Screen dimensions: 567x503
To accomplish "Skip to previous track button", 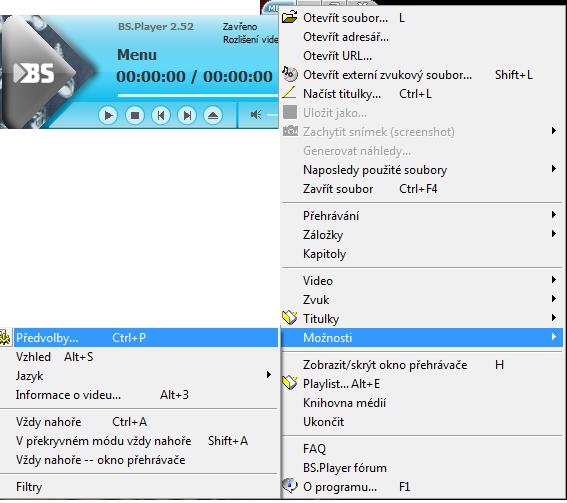I will coord(161,115).
